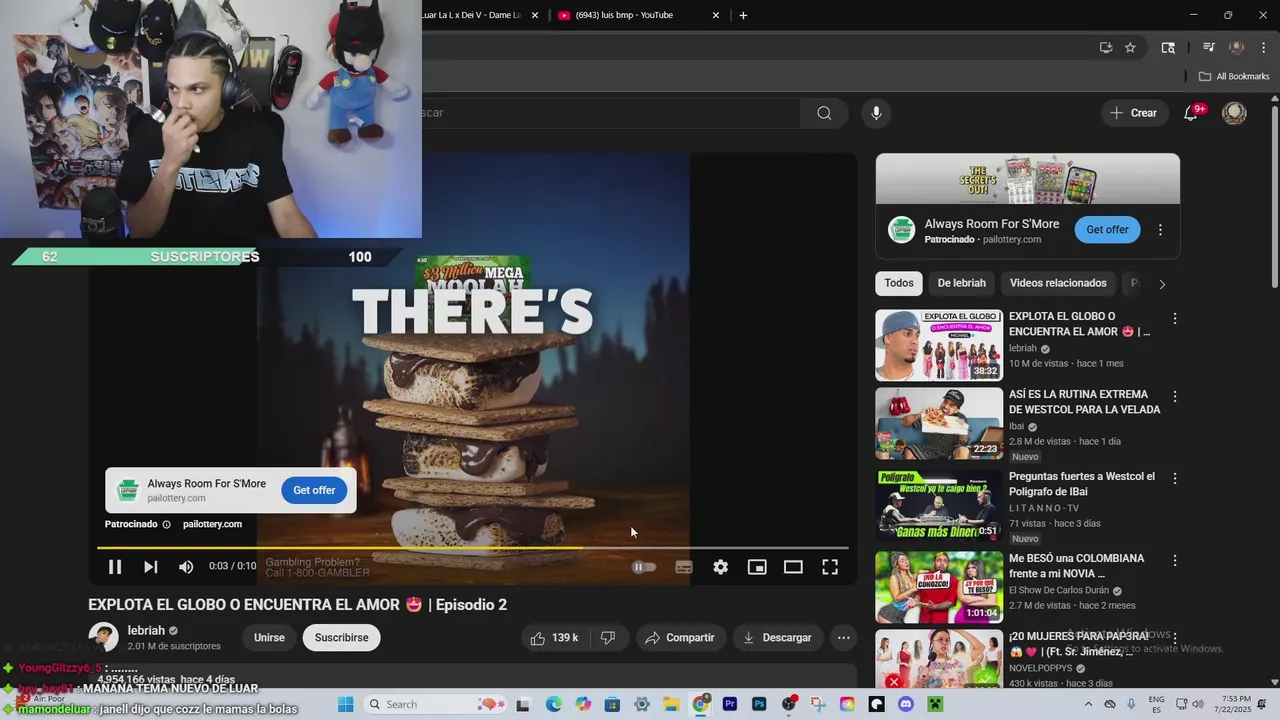Click Get offer in the sidebar ad
1280x720 pixels.
[1107, 229]
